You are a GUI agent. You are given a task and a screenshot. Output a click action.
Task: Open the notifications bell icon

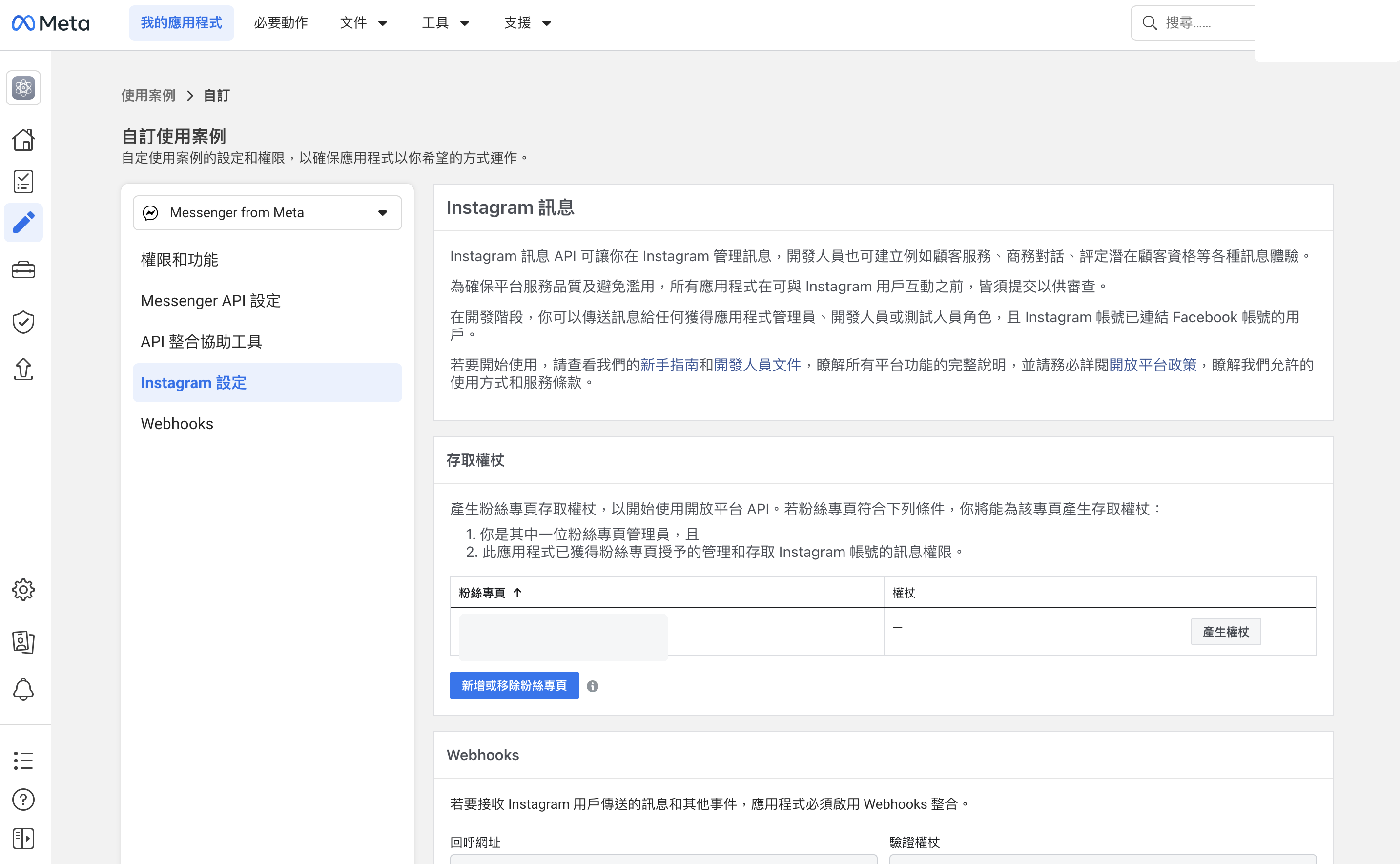(x=23, y=689)
